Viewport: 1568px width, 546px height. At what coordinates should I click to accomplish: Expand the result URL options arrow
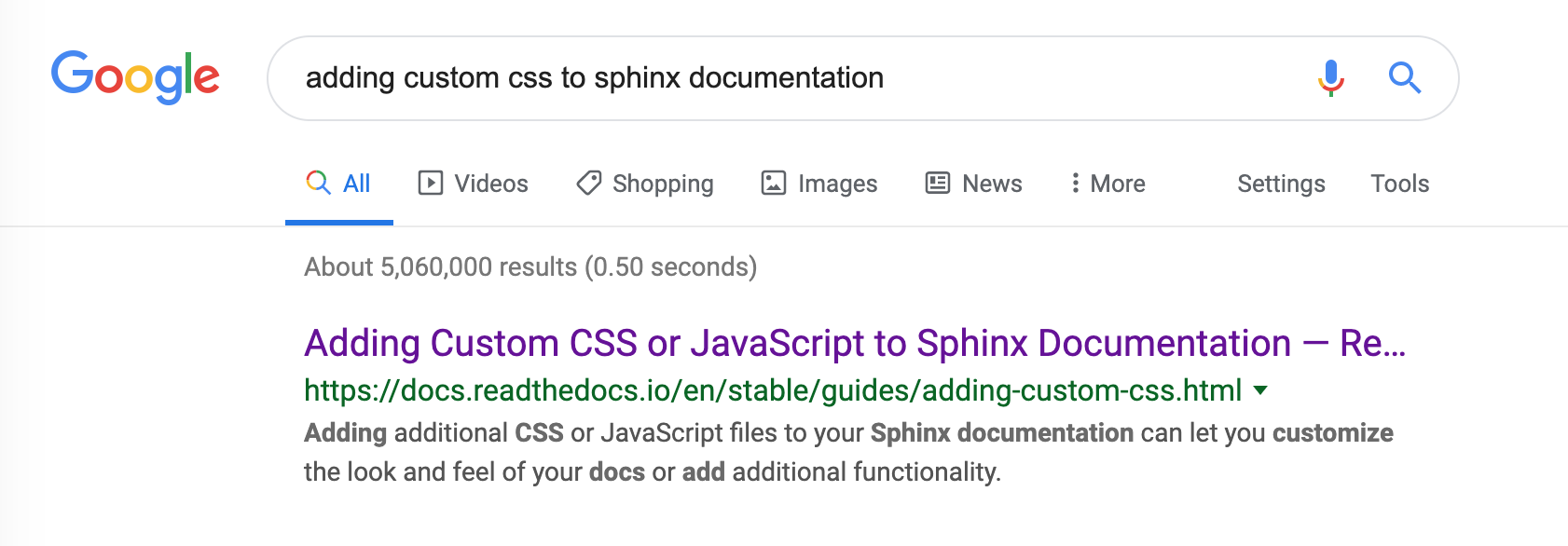point(1261,391)
